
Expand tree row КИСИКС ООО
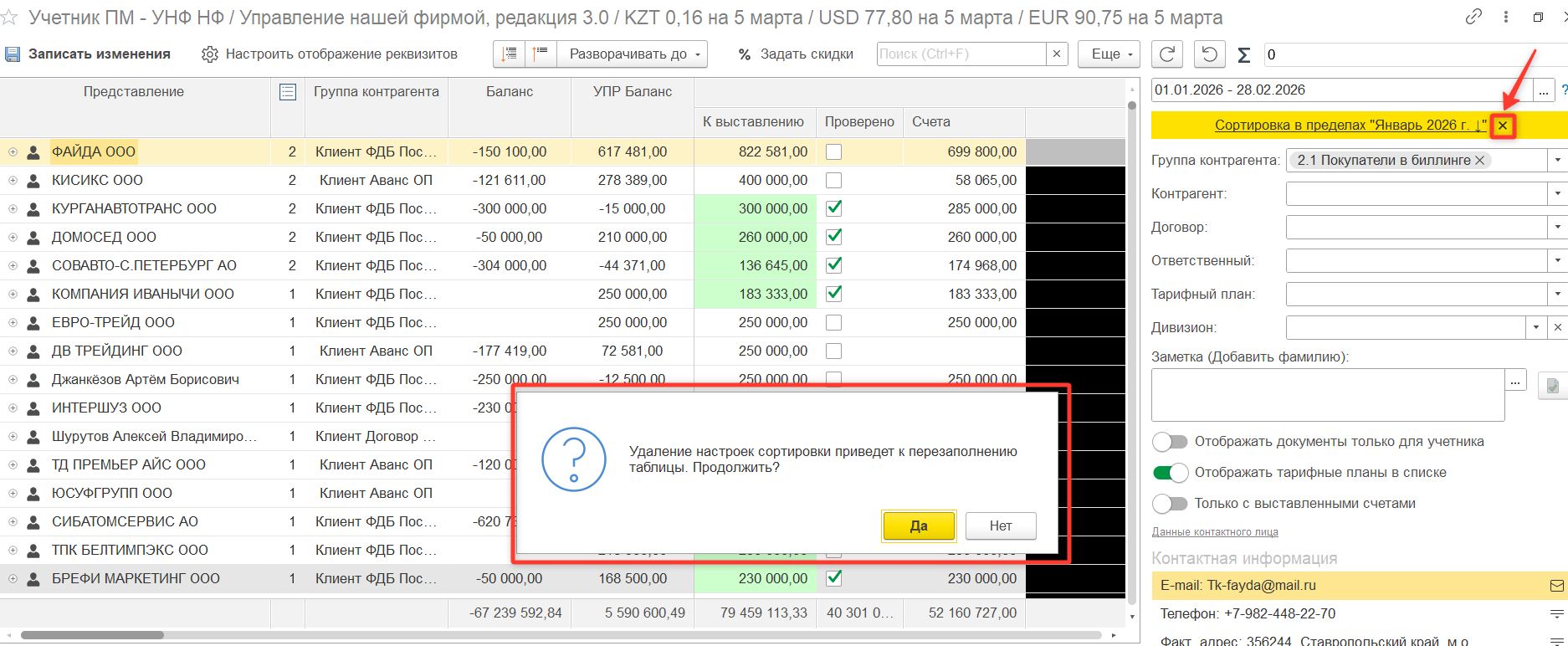[13, 181]
